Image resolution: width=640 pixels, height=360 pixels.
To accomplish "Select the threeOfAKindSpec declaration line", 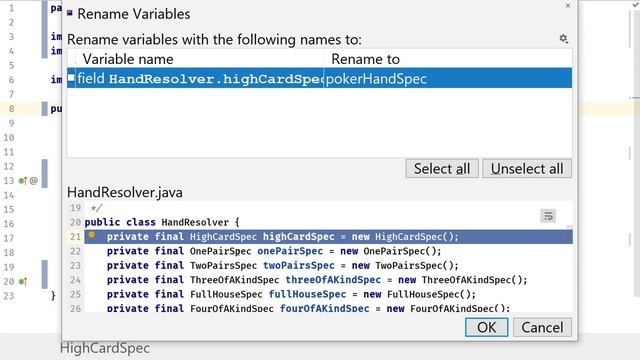I will click(x=328, y=280).
